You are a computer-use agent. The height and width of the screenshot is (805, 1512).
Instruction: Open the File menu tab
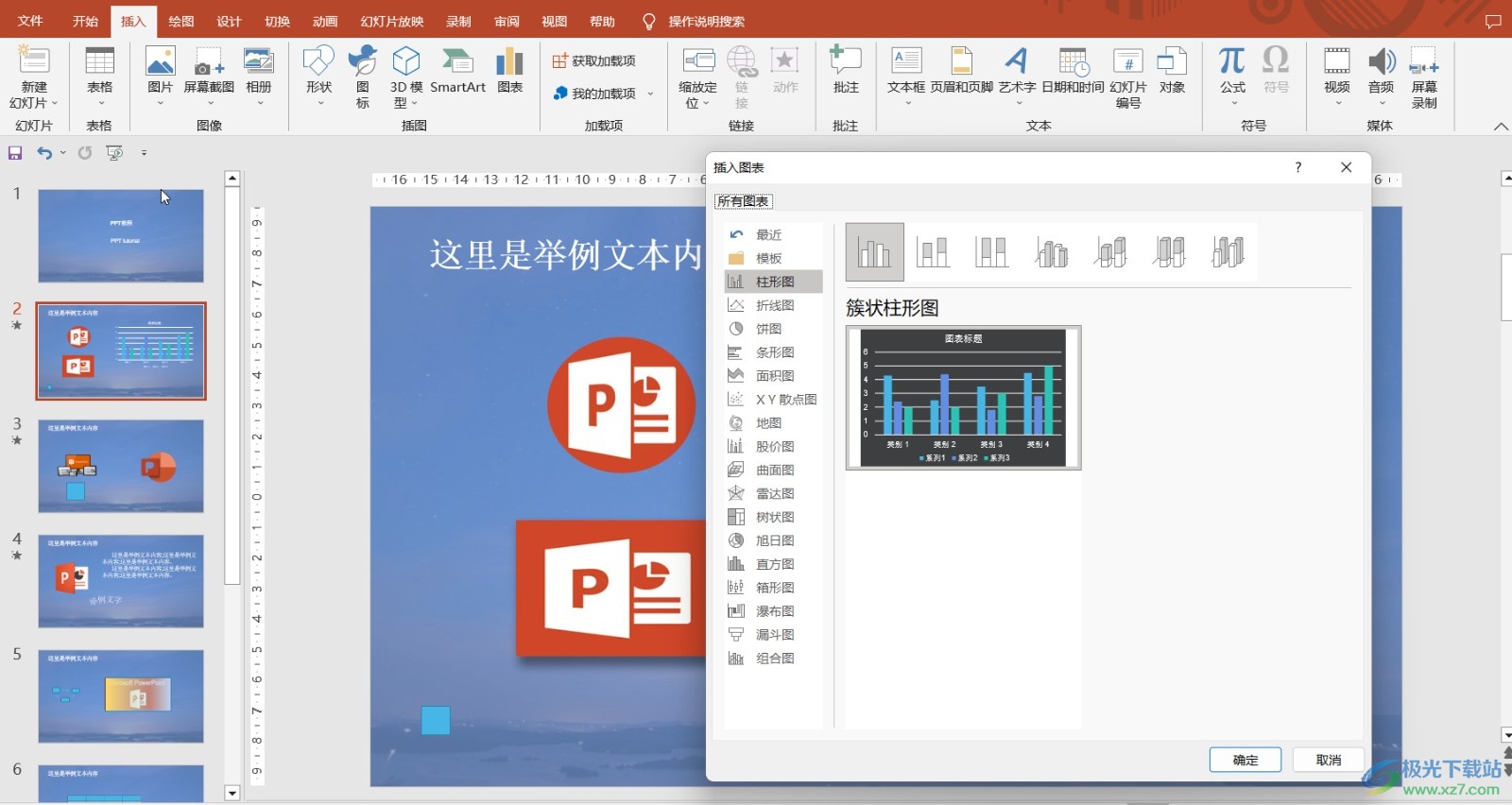coord(30,21)
